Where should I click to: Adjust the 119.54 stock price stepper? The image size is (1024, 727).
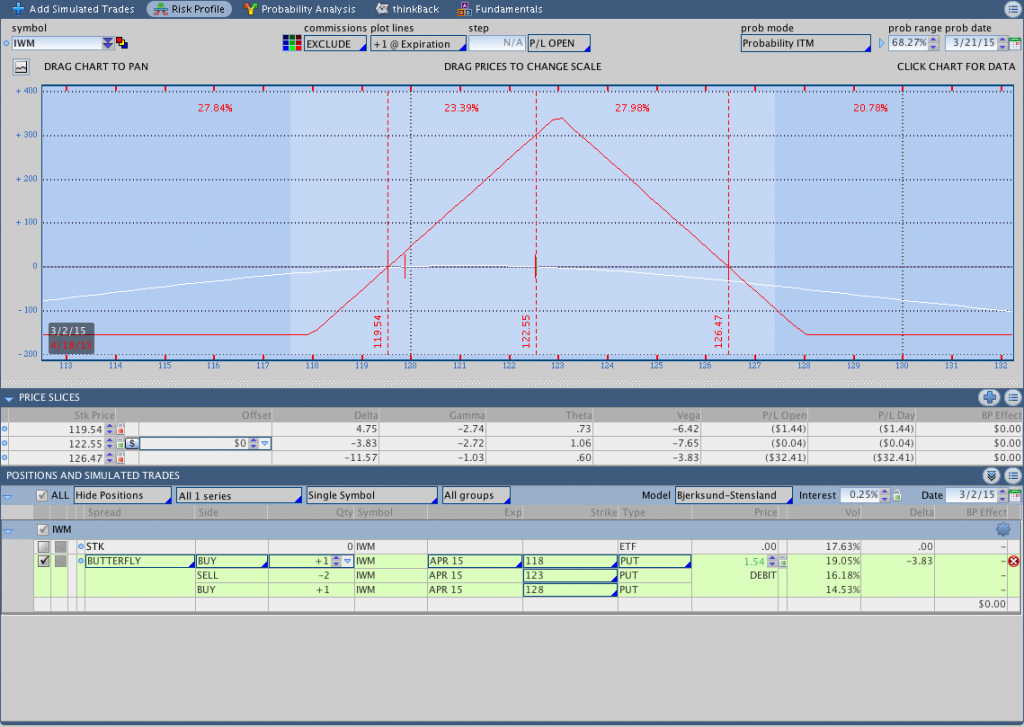pos(110,429)
